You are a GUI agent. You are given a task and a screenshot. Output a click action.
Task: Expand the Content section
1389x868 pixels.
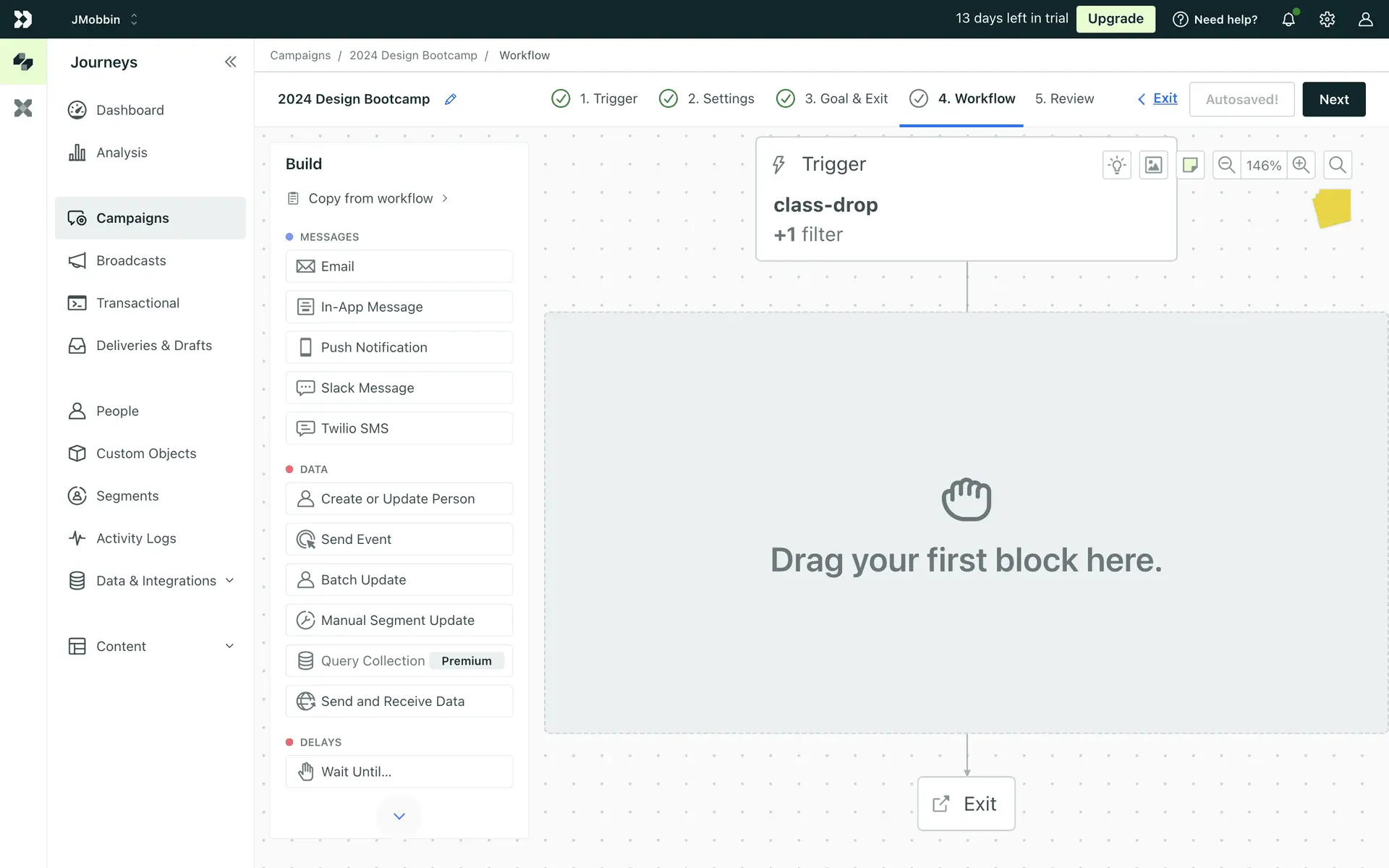(x=230, y=646)
